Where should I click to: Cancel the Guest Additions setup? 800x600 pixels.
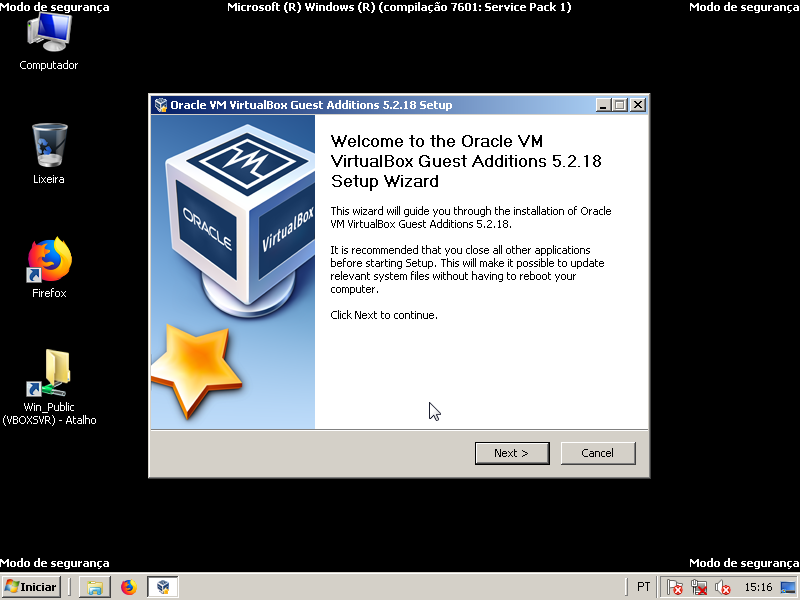pos(598,453)
